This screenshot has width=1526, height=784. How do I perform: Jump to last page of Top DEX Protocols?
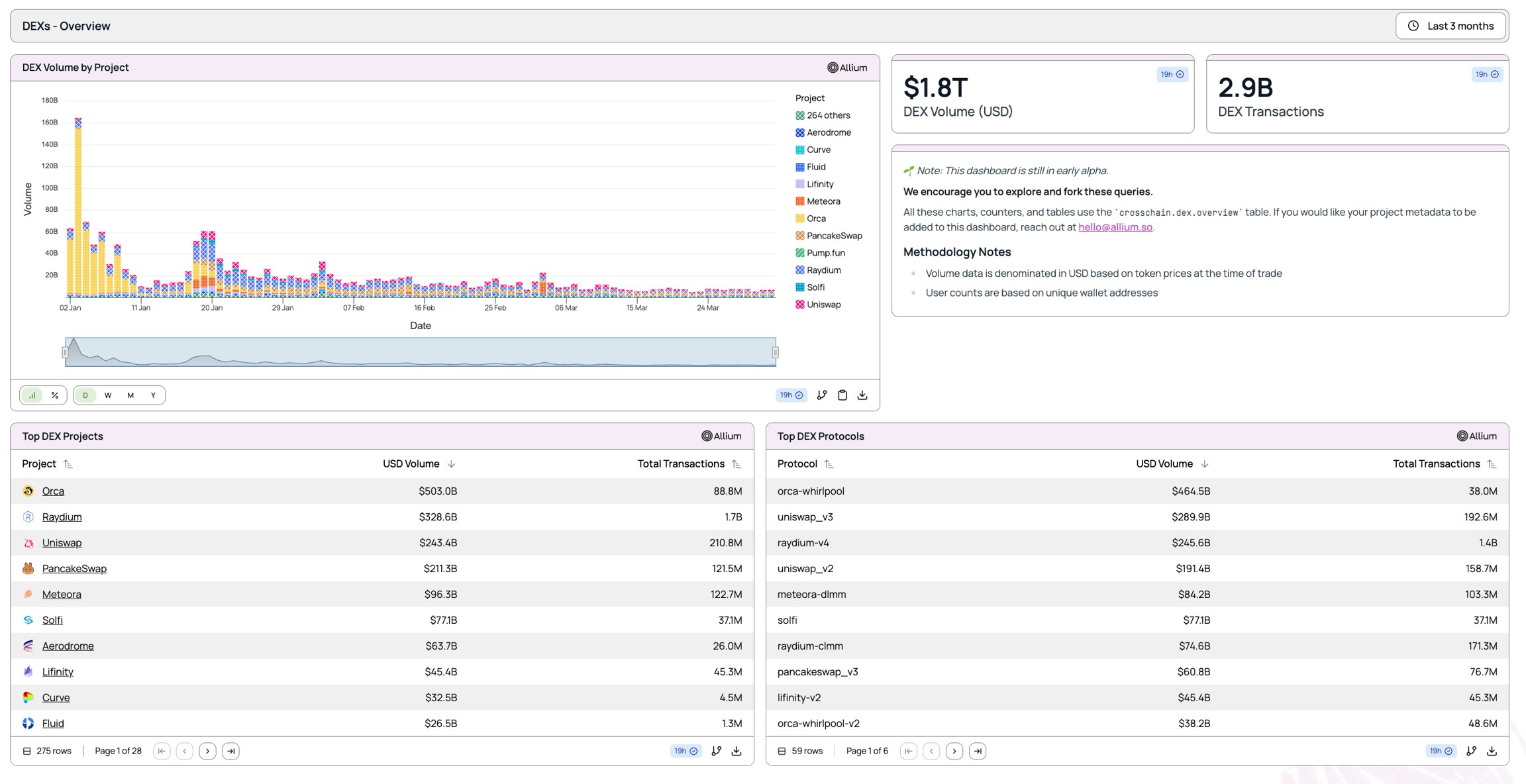pos(978,752)
